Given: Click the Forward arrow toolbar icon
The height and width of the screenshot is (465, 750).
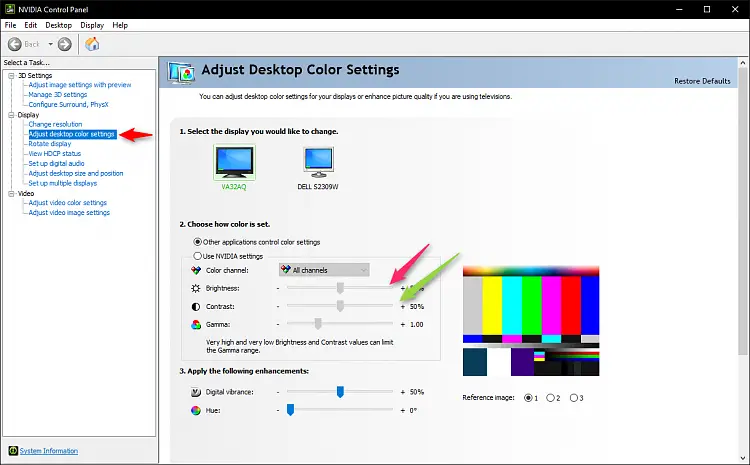Looking at the screenshot, I should pos(65,44).
